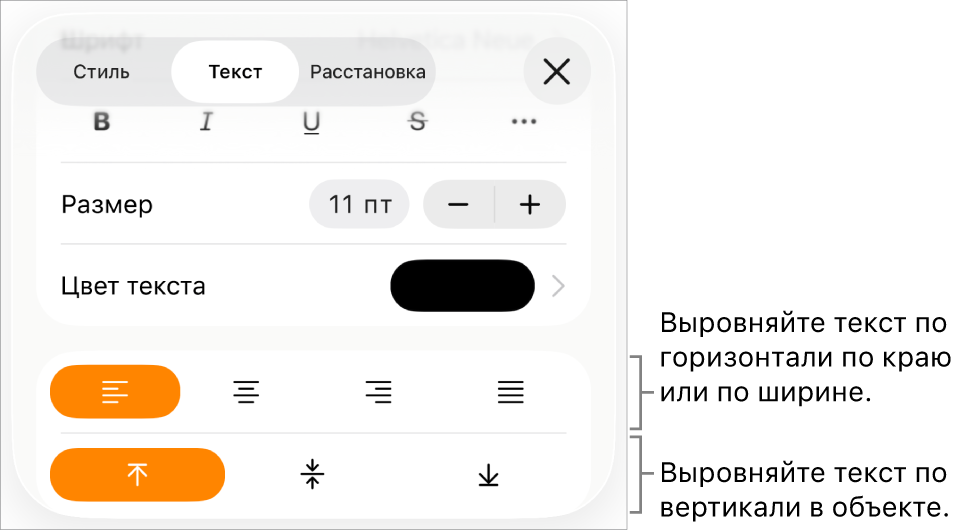The width and height of the screenshot is (968, 532).
Task: Switch to the Стиль tab
Action: [x=101, y=72]
